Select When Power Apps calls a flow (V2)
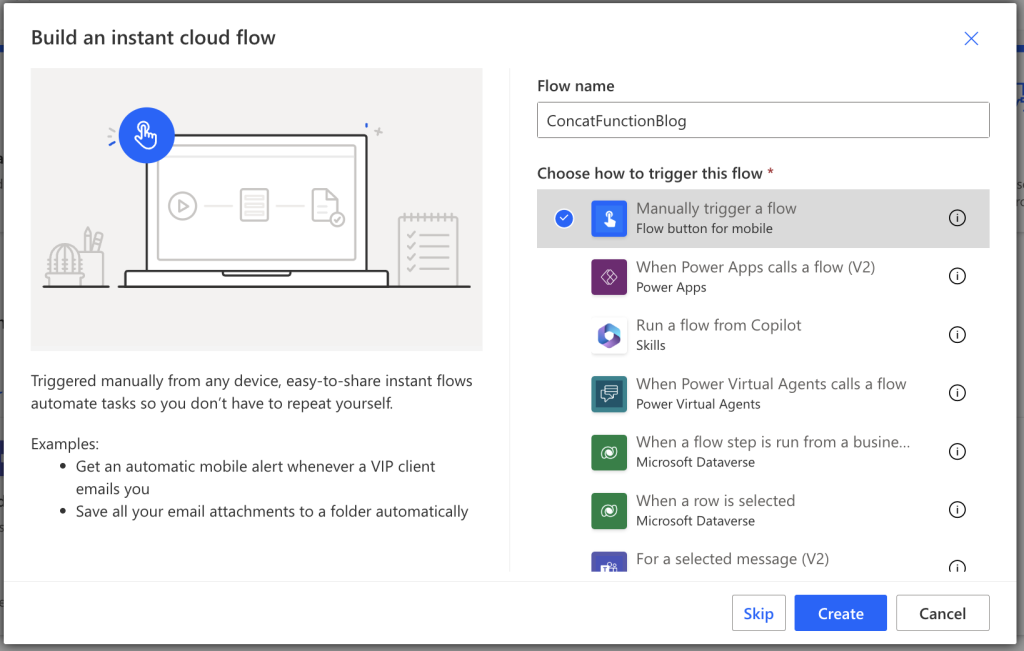1024x651 pixels. (x=763, y=277)
